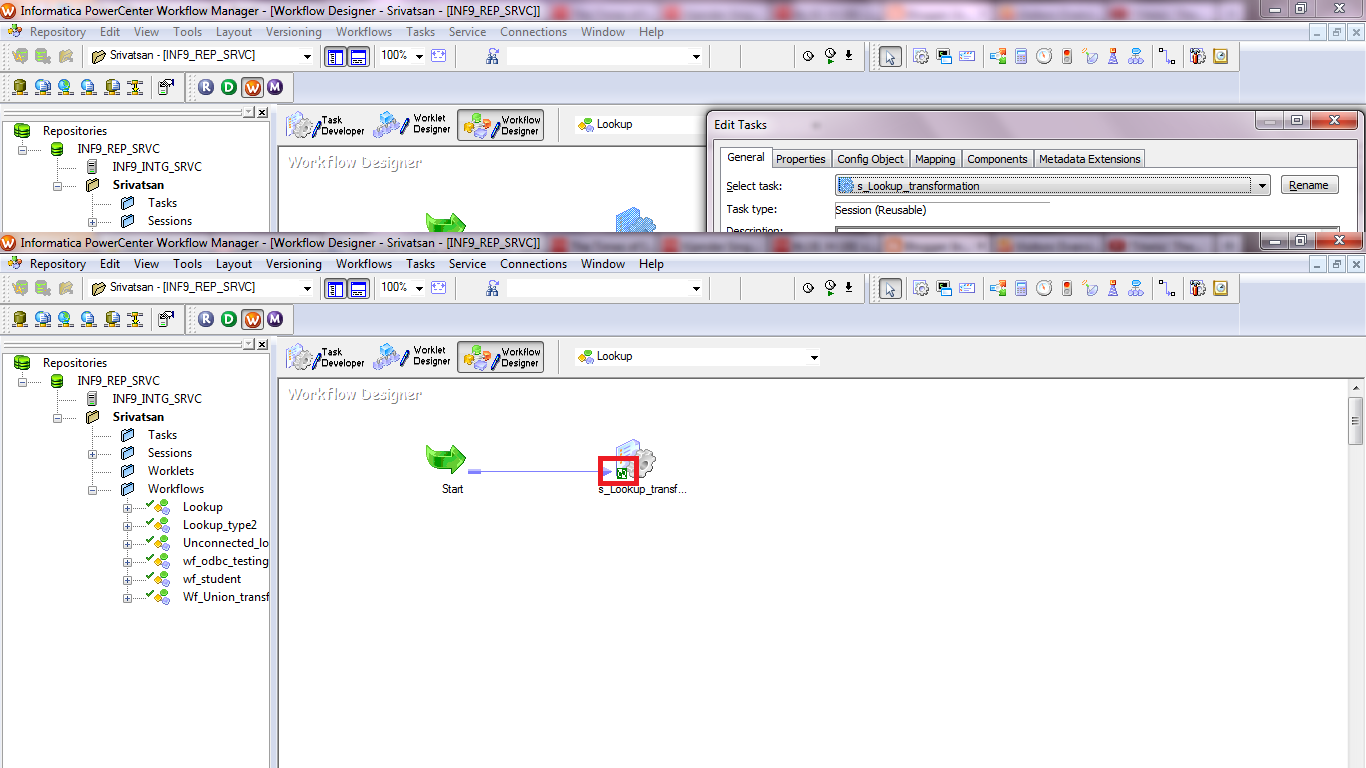Select the Create Email task tool
Viewport: 1366px width, 768px height.
(966, 288)
